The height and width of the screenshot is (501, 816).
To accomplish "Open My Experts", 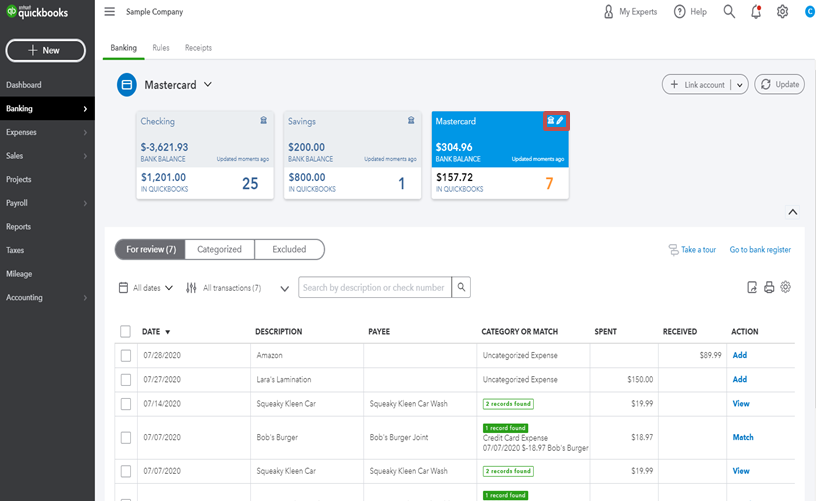I will (630, 11).
